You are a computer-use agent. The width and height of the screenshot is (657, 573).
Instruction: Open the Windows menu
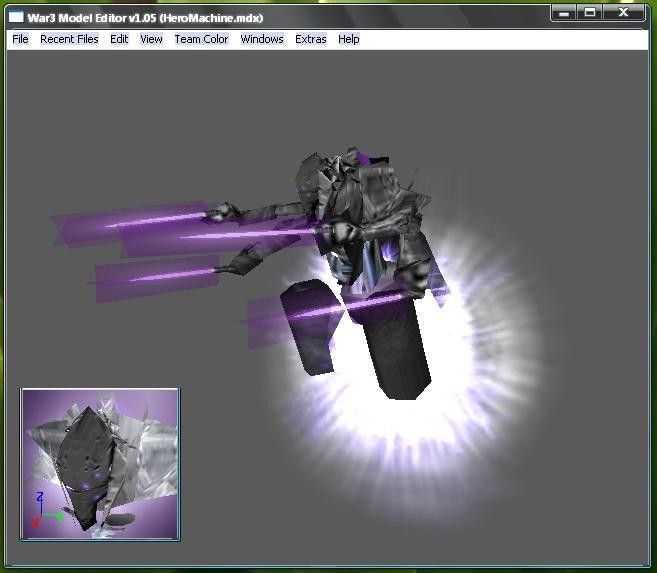tap(262, 39)
